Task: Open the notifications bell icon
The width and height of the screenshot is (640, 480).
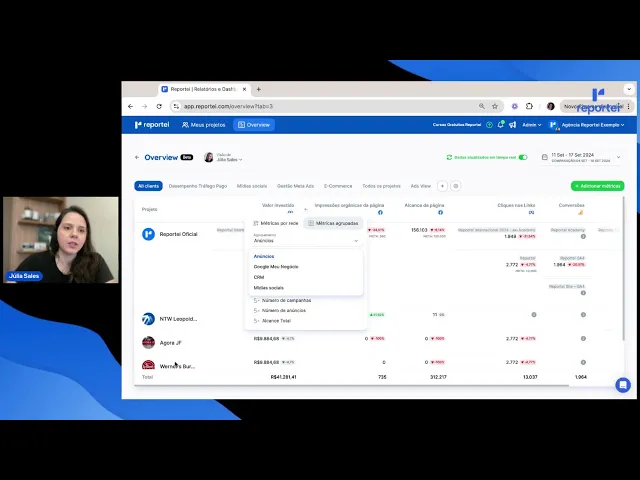Action: 500,125
